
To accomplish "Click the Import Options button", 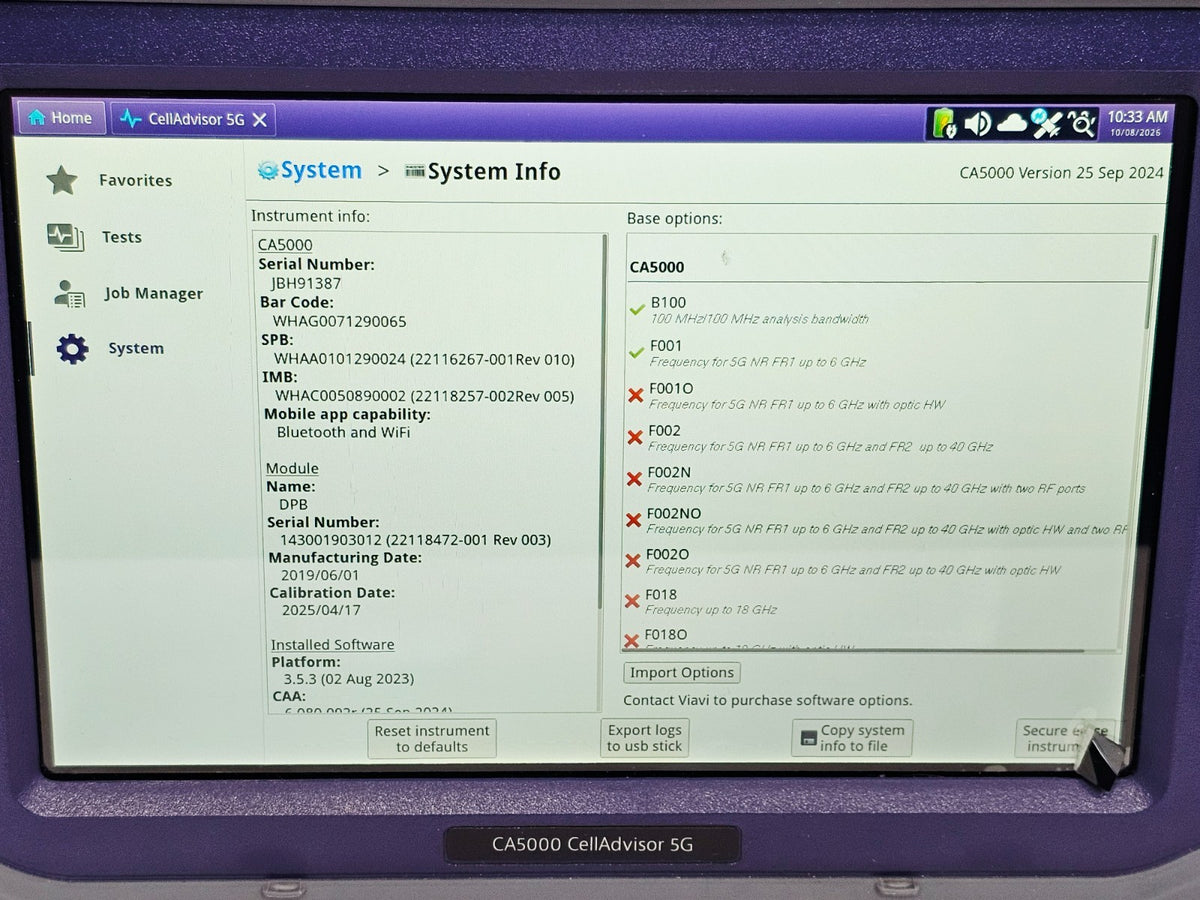I will 682,673.
